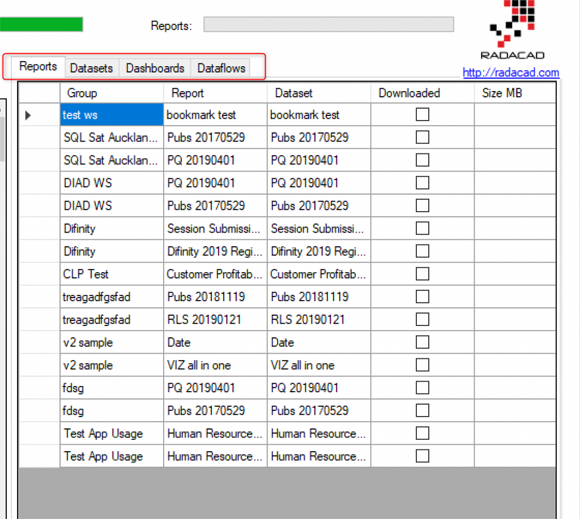Switch to the Reports tab

38,67
